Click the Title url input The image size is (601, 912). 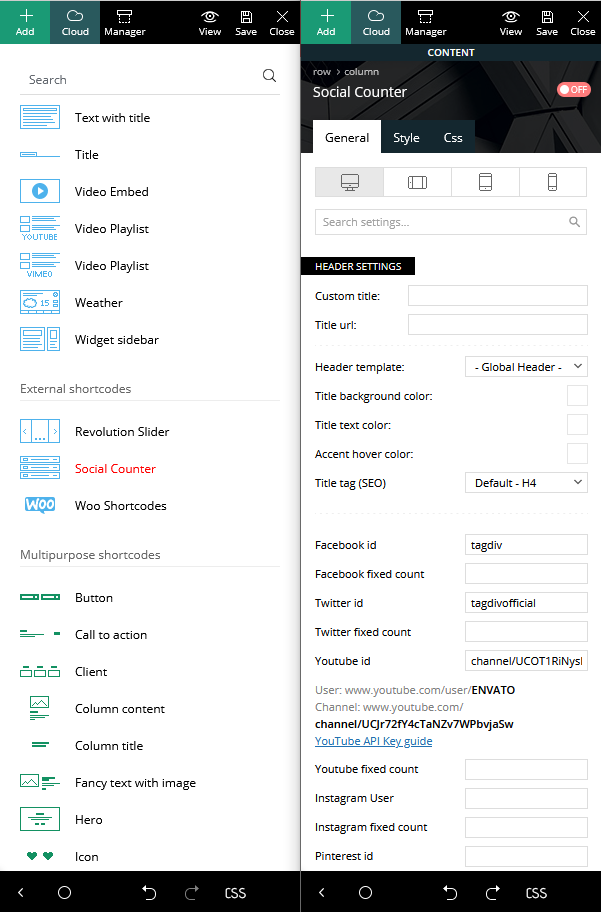(x=497, y=325)
